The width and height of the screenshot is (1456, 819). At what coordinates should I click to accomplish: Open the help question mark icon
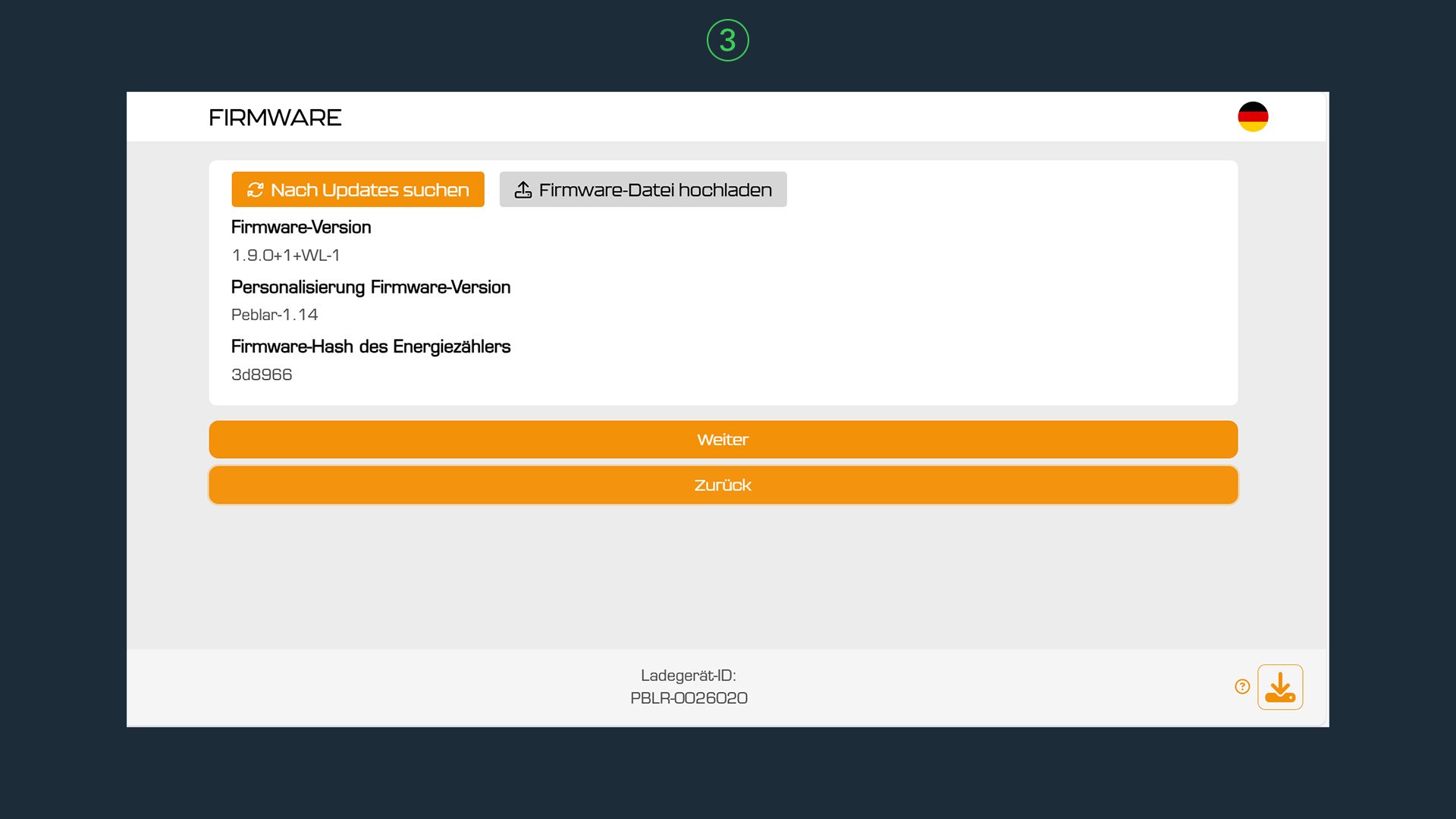[1242, 686]
